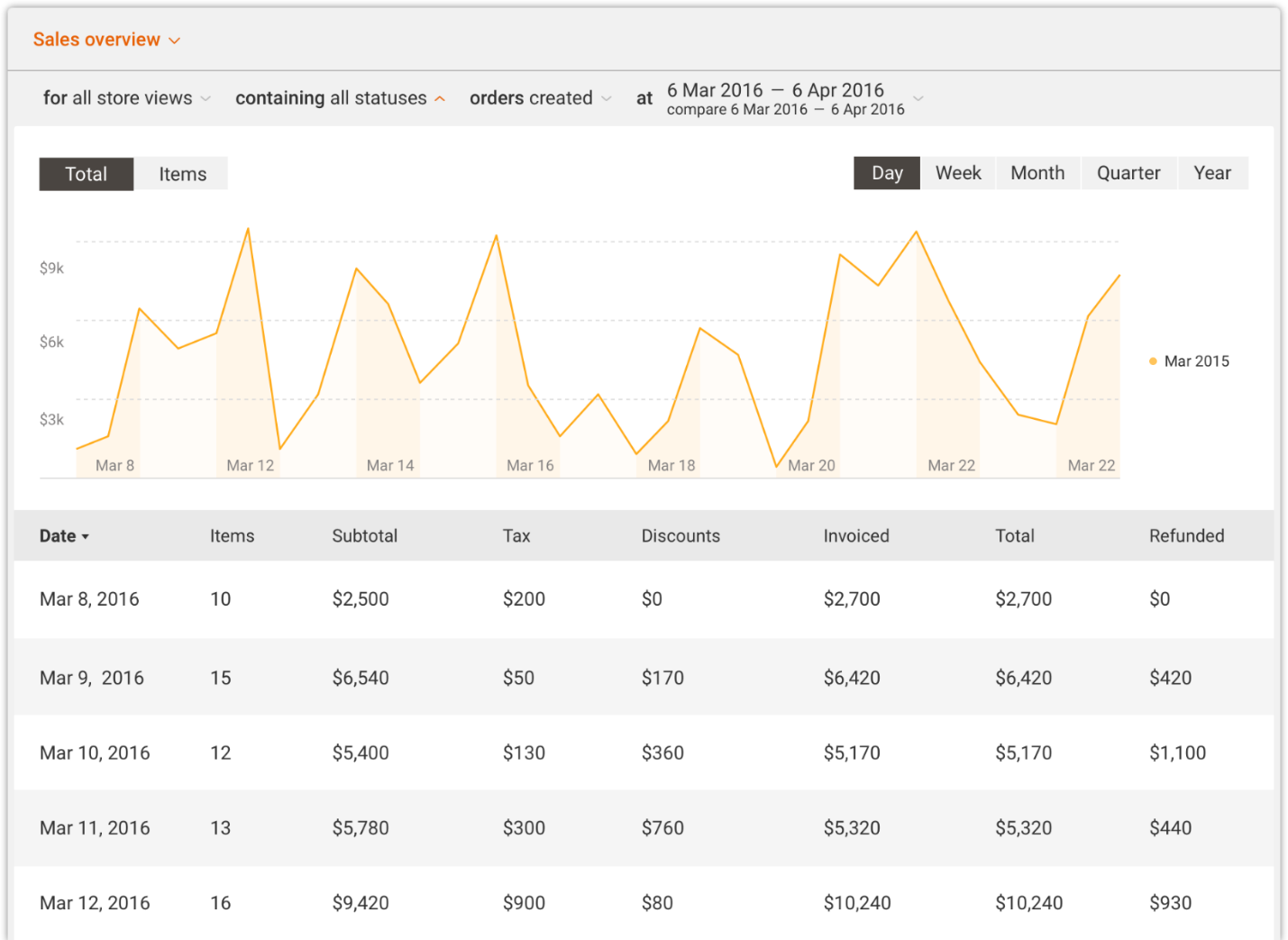1288x940 pixels.
Task: Collapse the containing all statuses filter
Action: 340,98
